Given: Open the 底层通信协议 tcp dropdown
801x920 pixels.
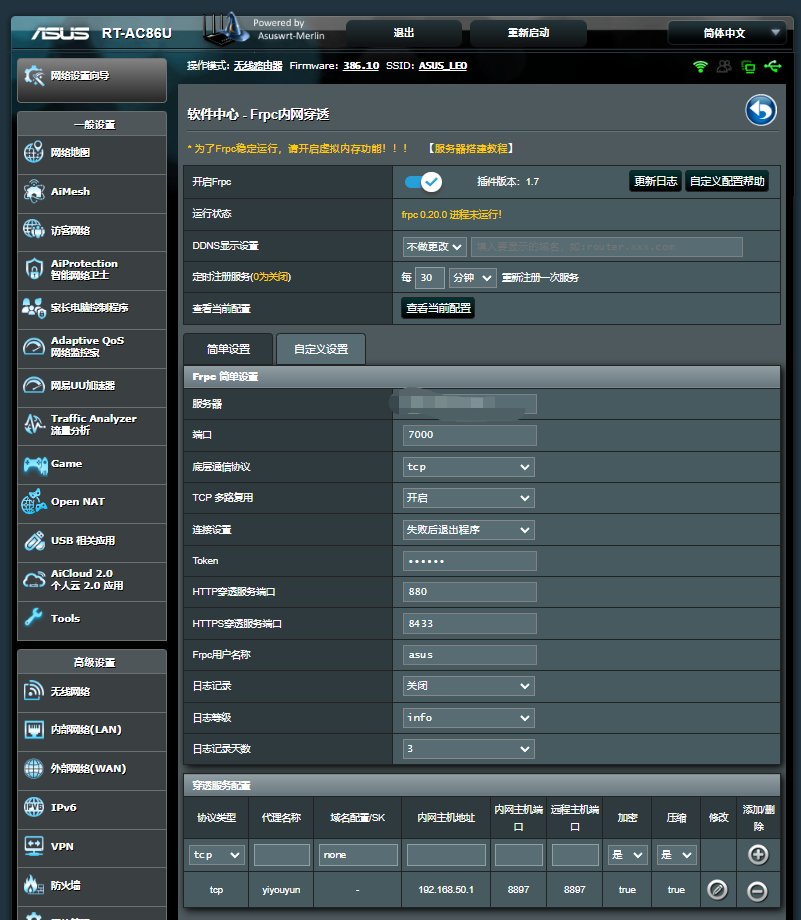Looking at the screenshot, I should click(468, 467).
